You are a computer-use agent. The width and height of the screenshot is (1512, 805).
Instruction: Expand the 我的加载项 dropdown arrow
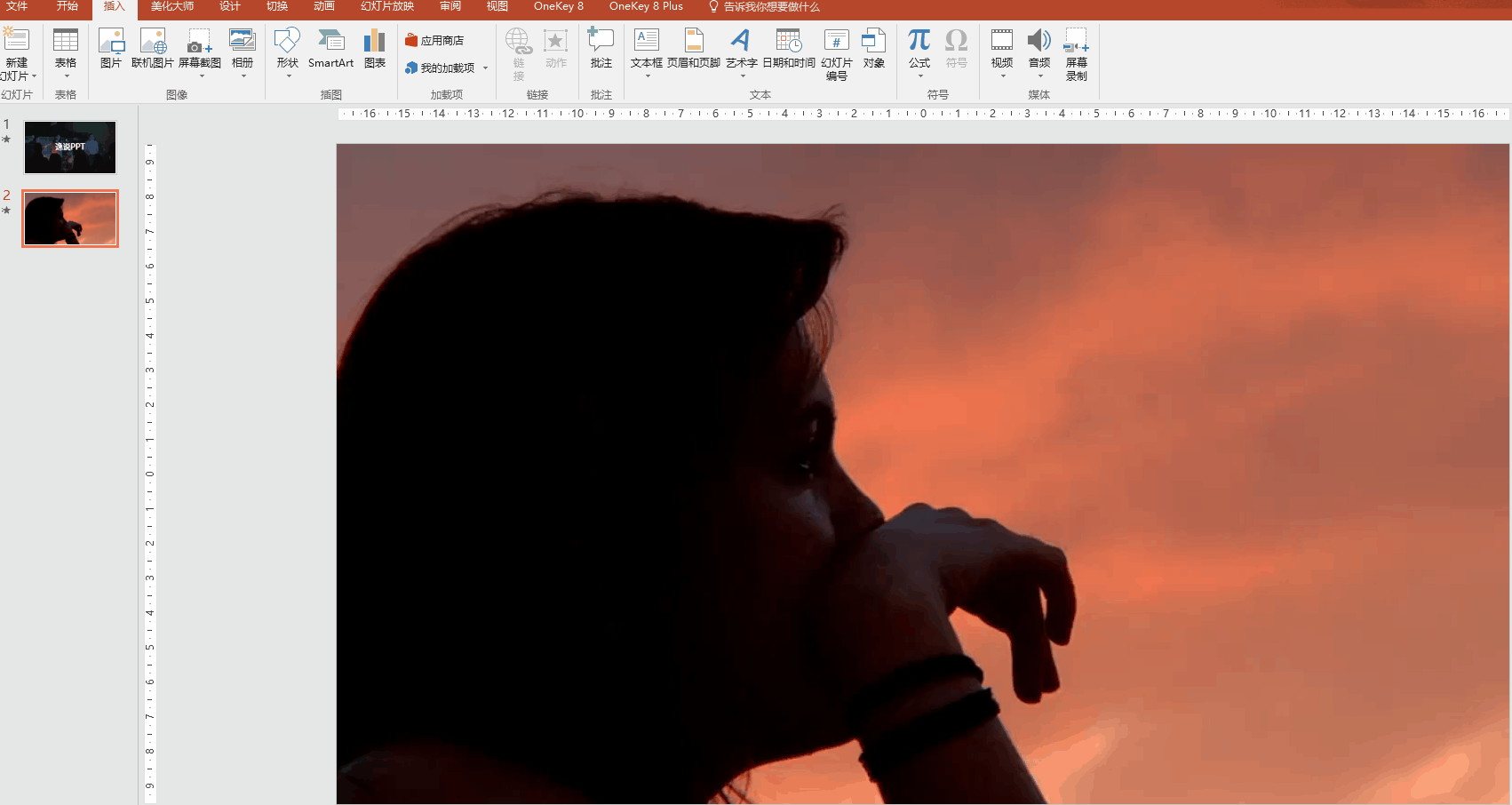[x=485, y=68]
